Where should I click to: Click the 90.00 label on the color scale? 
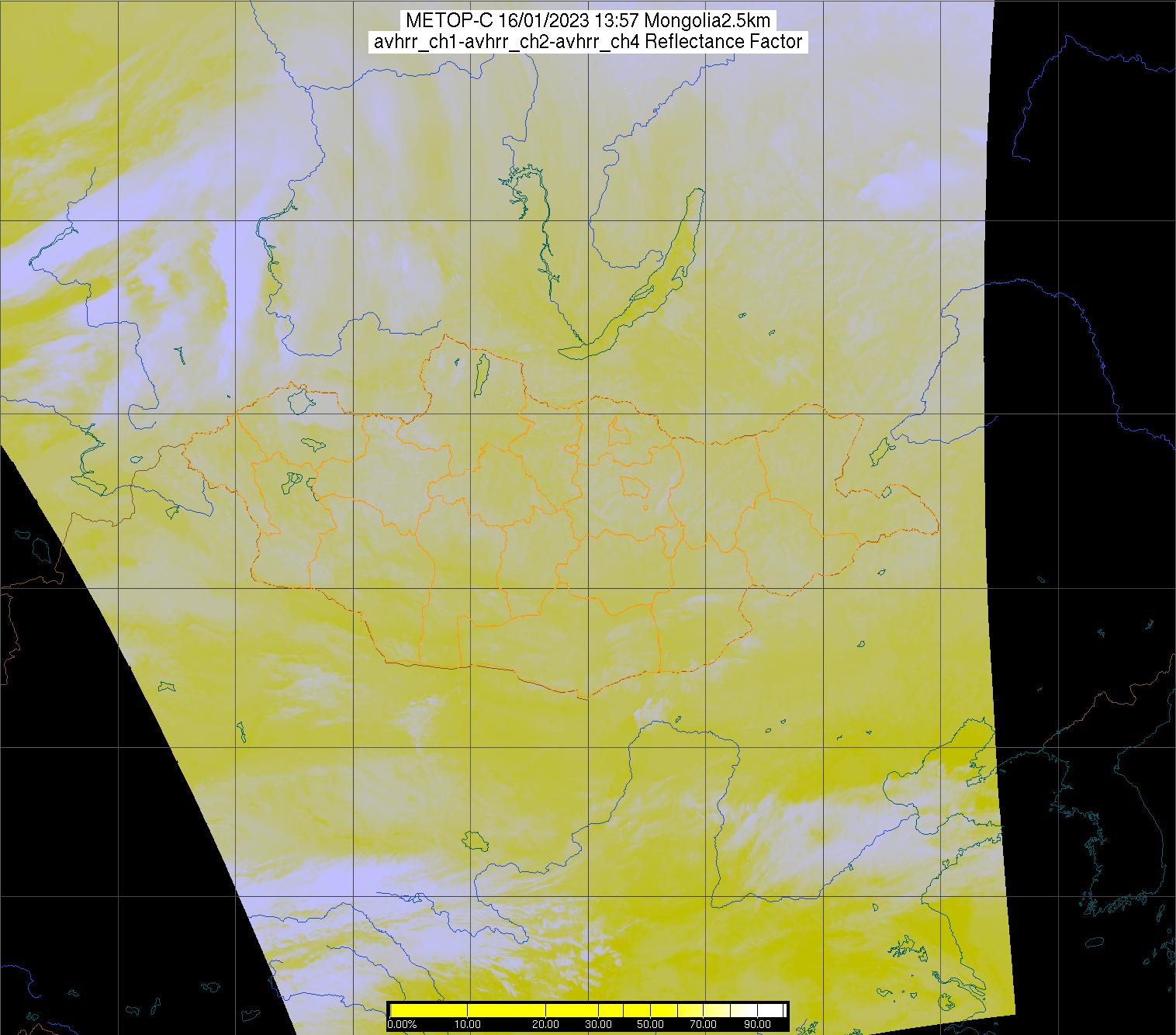point(756,1025)
